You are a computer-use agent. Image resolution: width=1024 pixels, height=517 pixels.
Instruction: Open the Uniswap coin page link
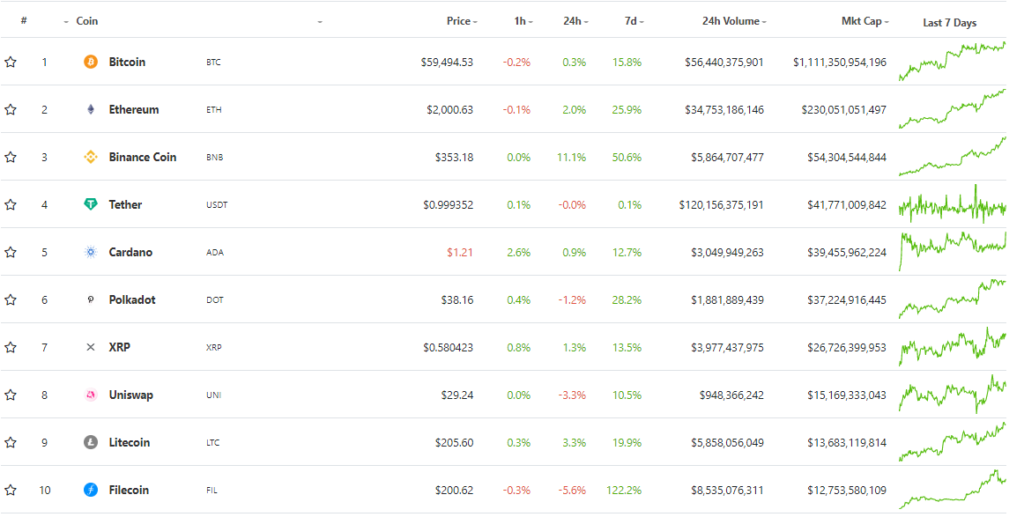click(x=131, y=395)
